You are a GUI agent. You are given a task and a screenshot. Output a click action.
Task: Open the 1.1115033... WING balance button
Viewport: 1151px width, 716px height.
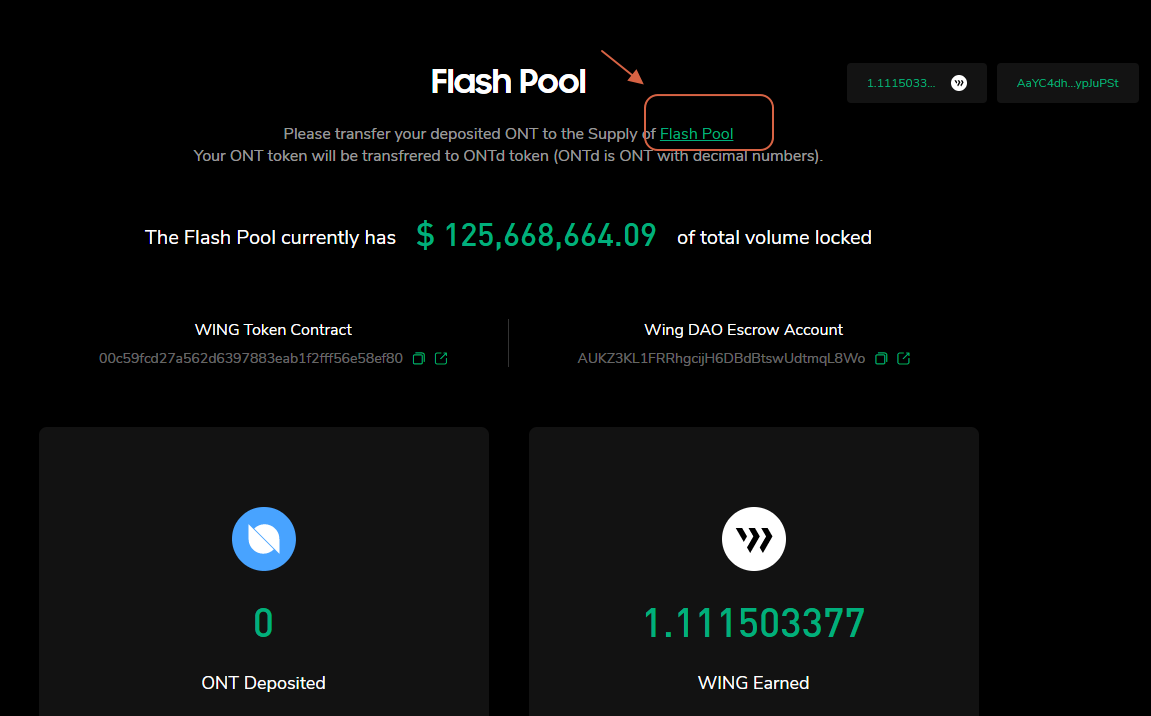click(902, 83)
